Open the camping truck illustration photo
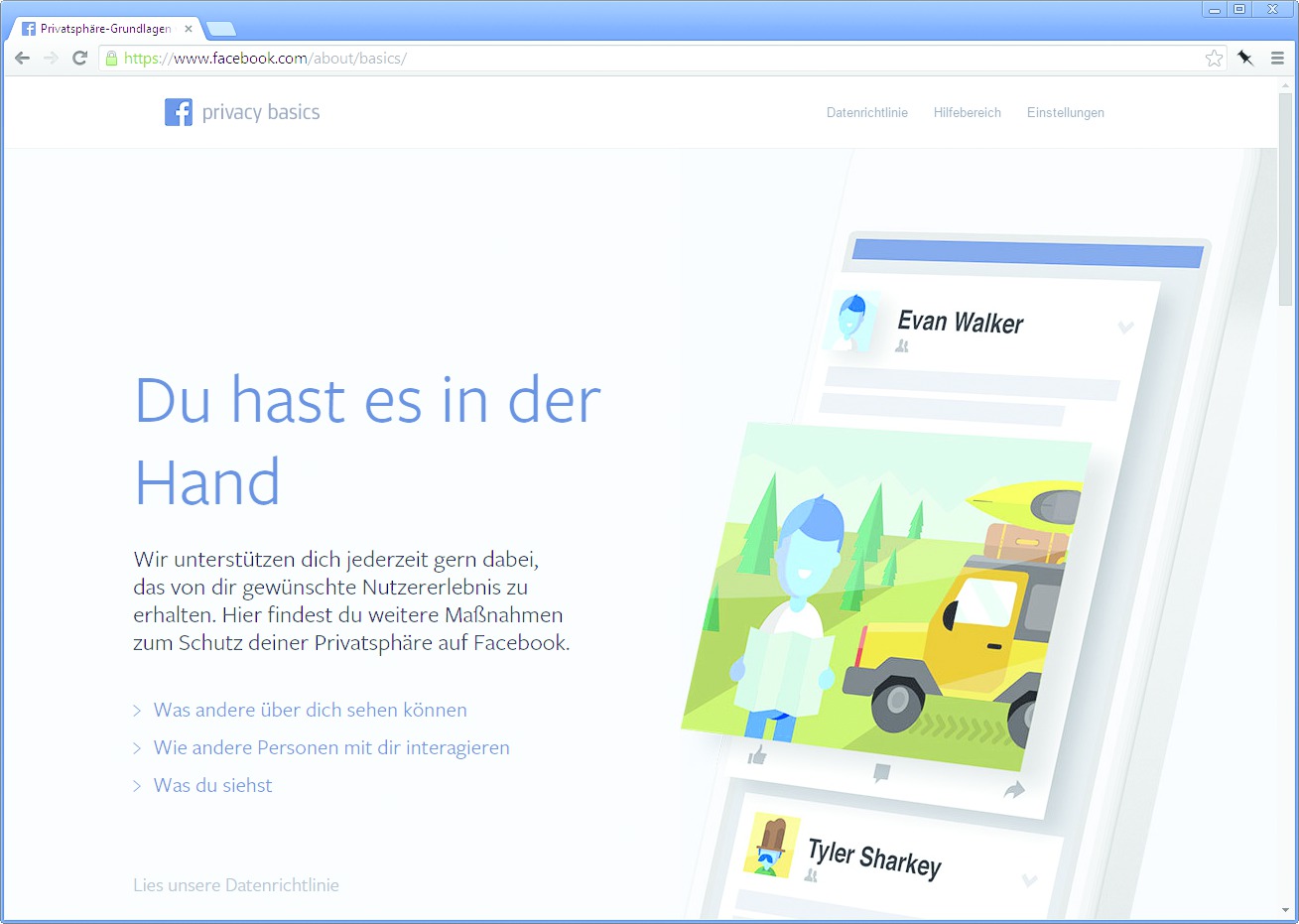The image size is (1299, 924). point(885,595)
